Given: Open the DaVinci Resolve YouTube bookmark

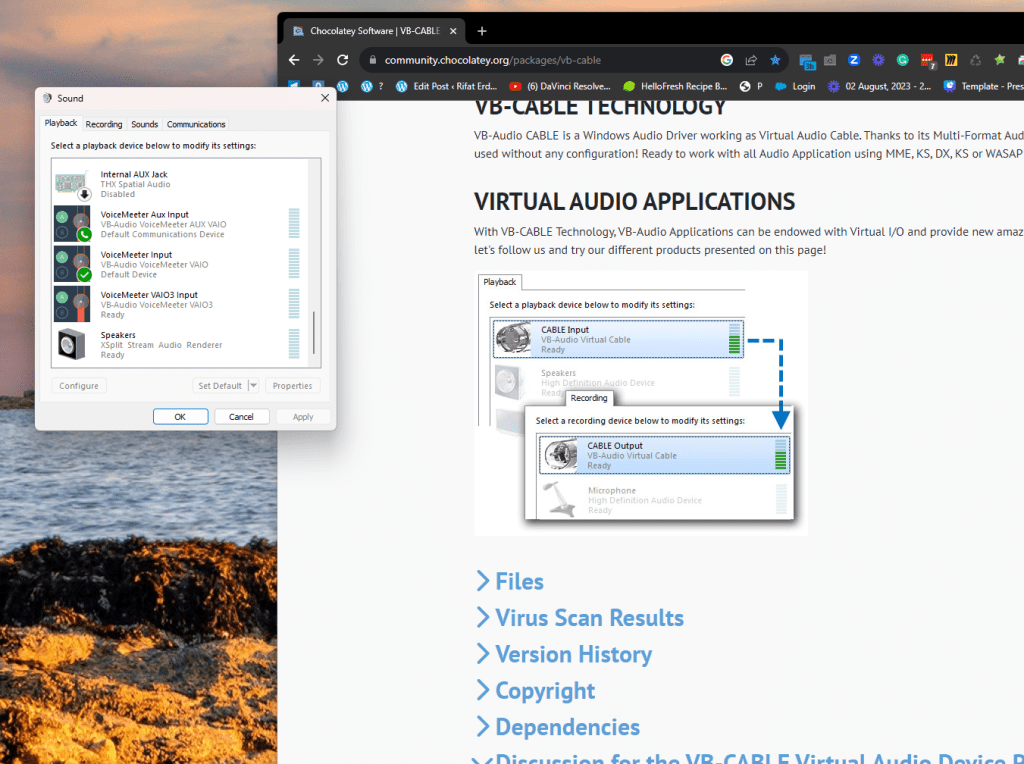Looking at the screenshot, I should 560,86.
